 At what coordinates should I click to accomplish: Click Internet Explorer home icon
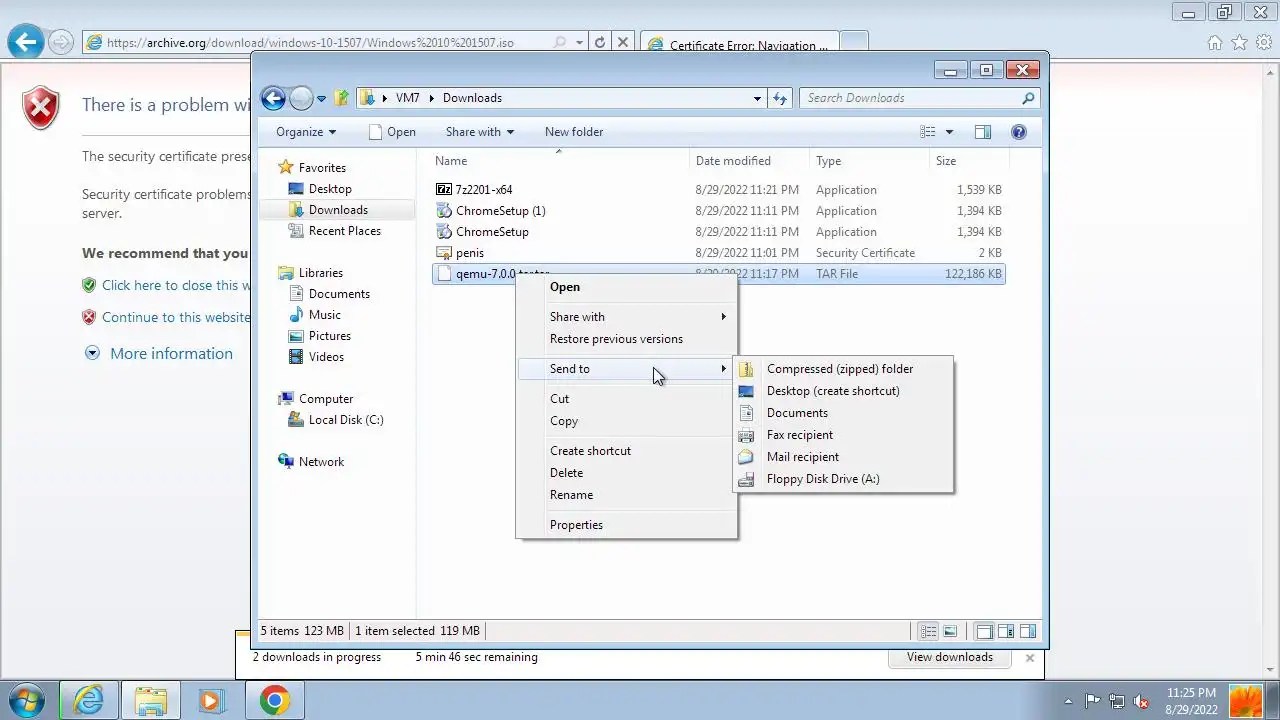click(x=1215, y=43)
